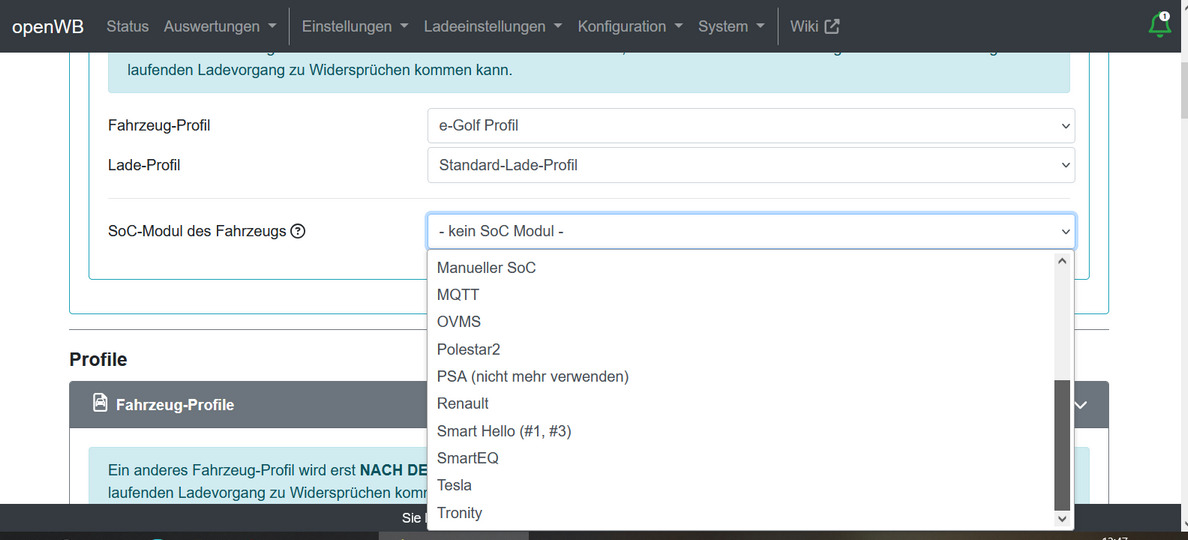Screen dimensions: 1188x540
Task: Open the Lade-Profil dropdown showing Standard-Lade-Profil
Action: pos(751,164)
